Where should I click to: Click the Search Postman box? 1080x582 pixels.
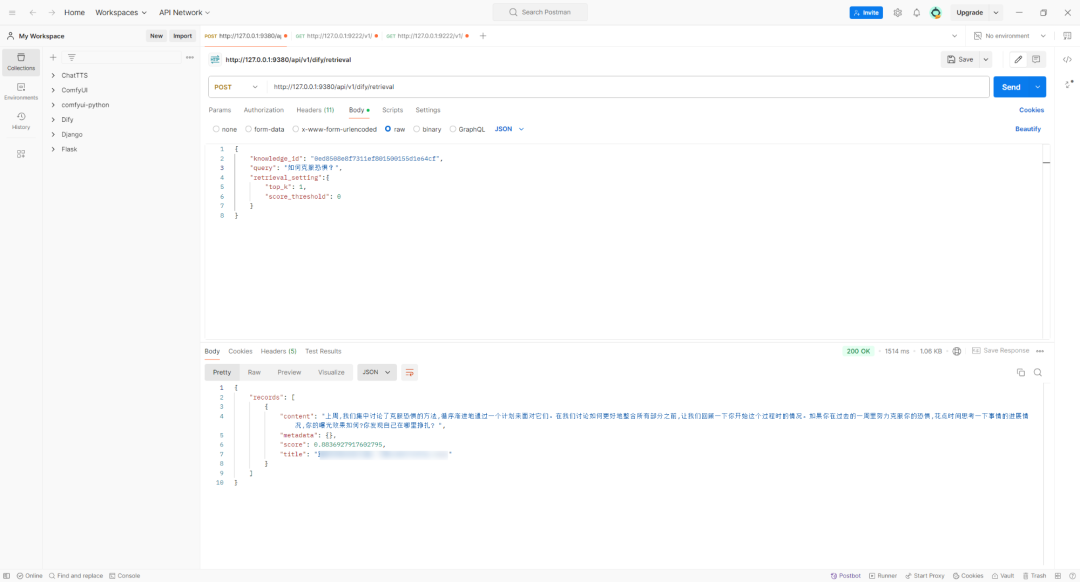540,12
